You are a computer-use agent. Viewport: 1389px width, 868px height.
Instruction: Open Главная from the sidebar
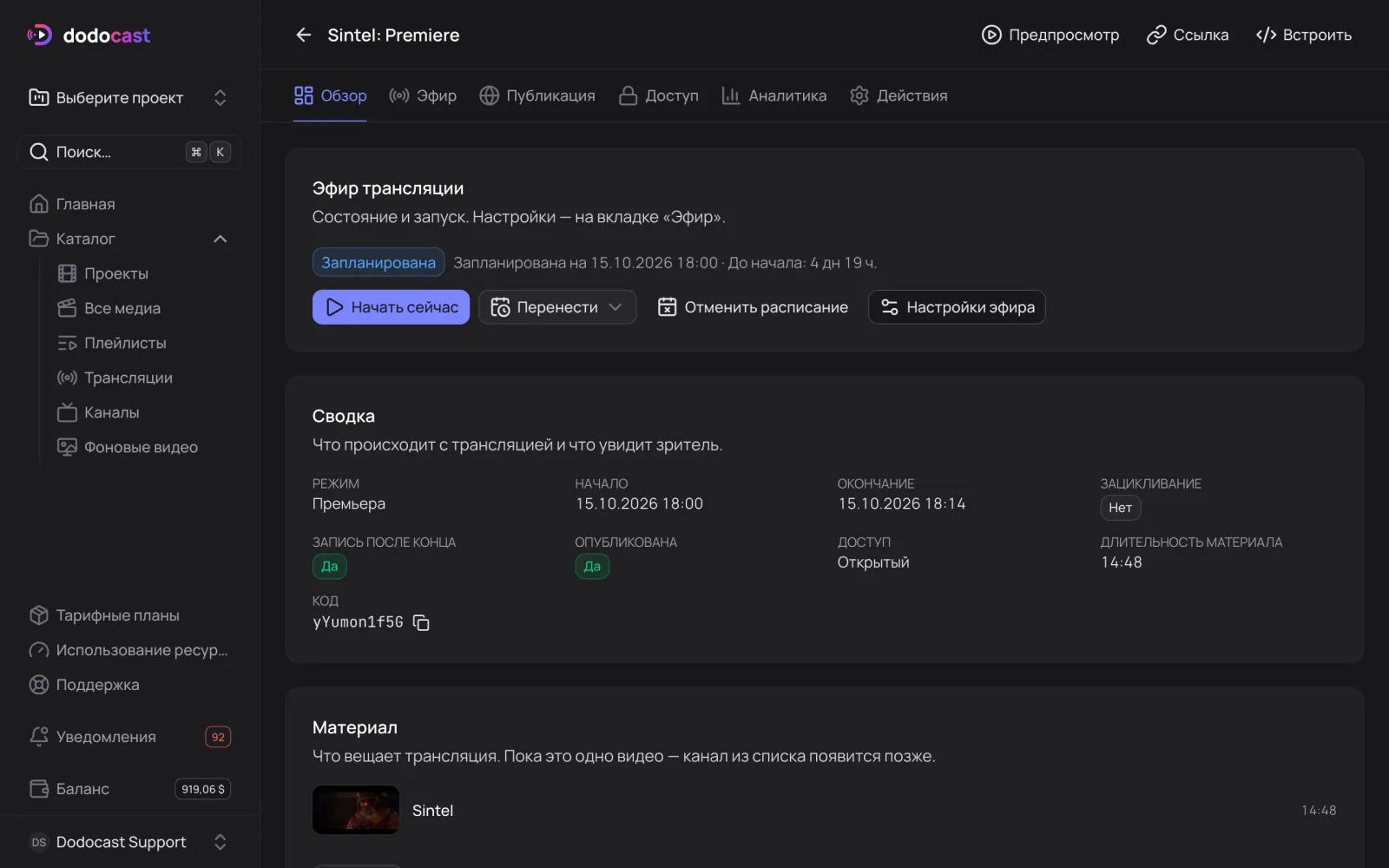coord(130,204)
